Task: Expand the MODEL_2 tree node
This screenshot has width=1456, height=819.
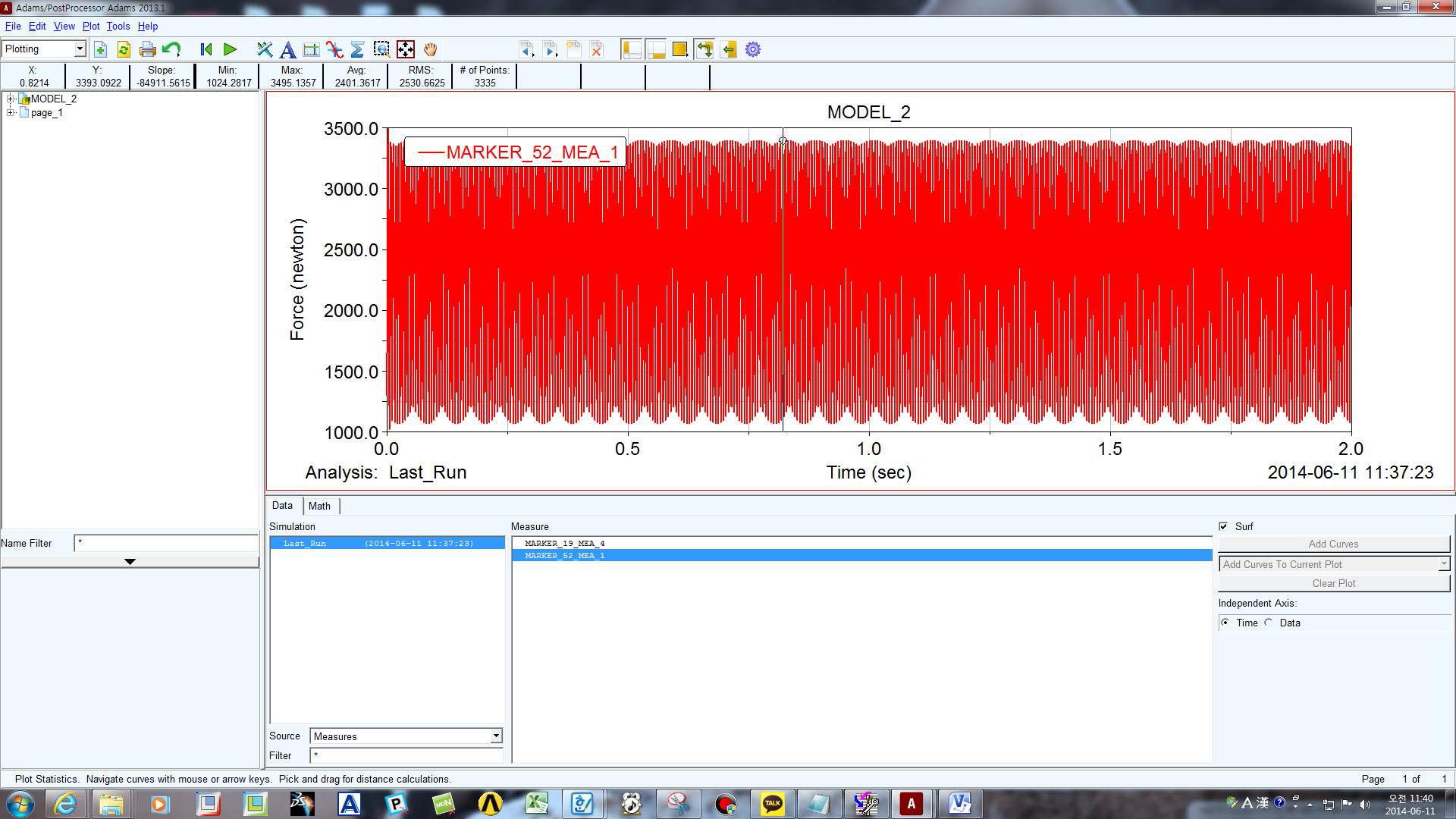Action: point(11,99)
